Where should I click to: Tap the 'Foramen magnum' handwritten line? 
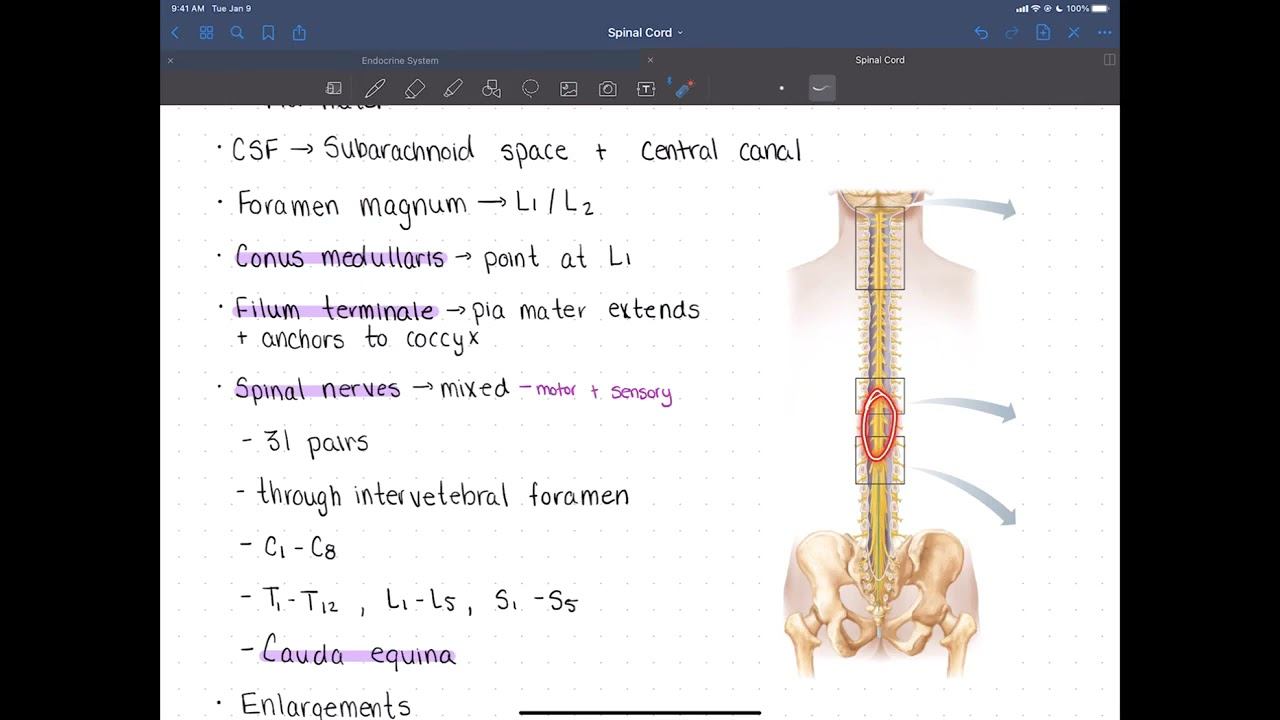pos(352,205)
